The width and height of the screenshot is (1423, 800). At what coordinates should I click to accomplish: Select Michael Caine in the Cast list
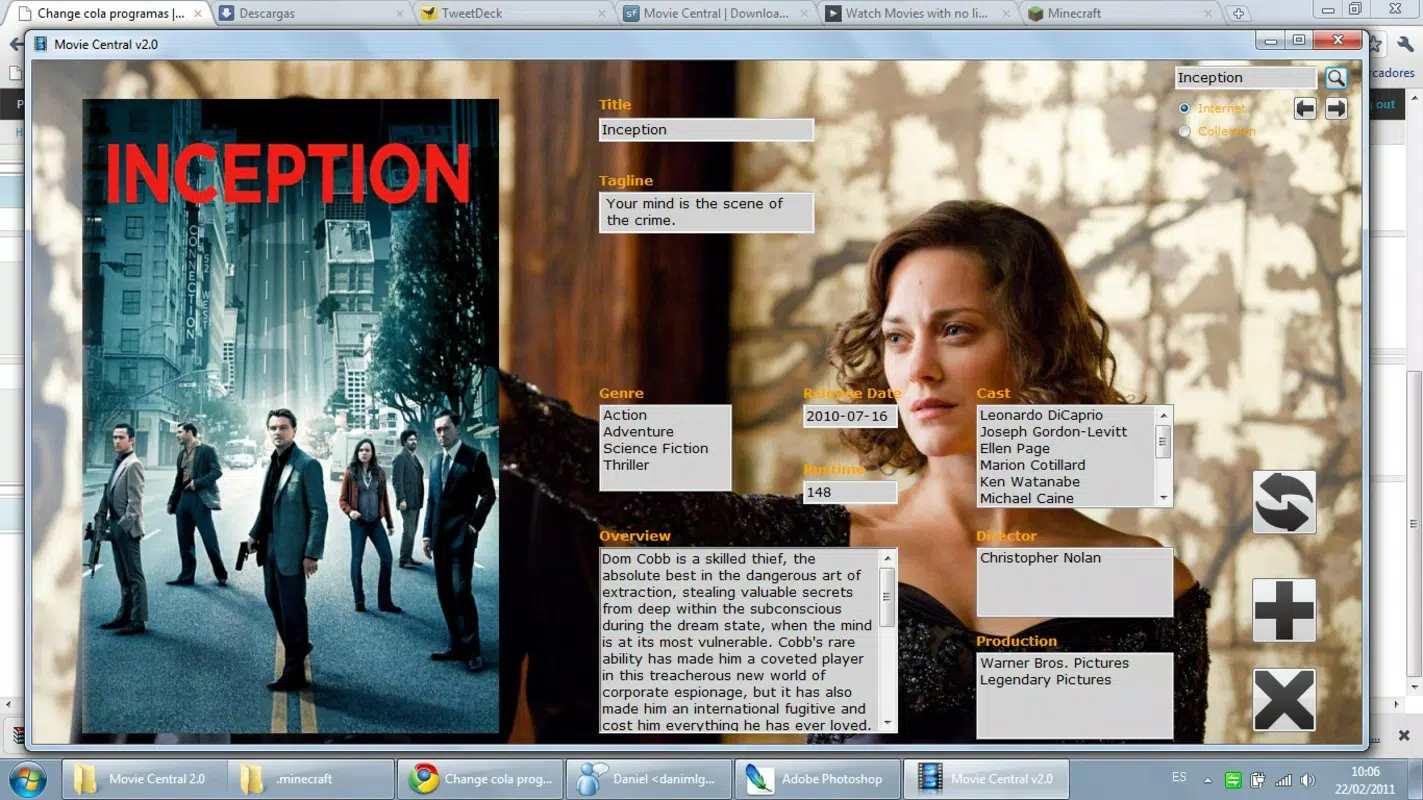click(1027, 498)
